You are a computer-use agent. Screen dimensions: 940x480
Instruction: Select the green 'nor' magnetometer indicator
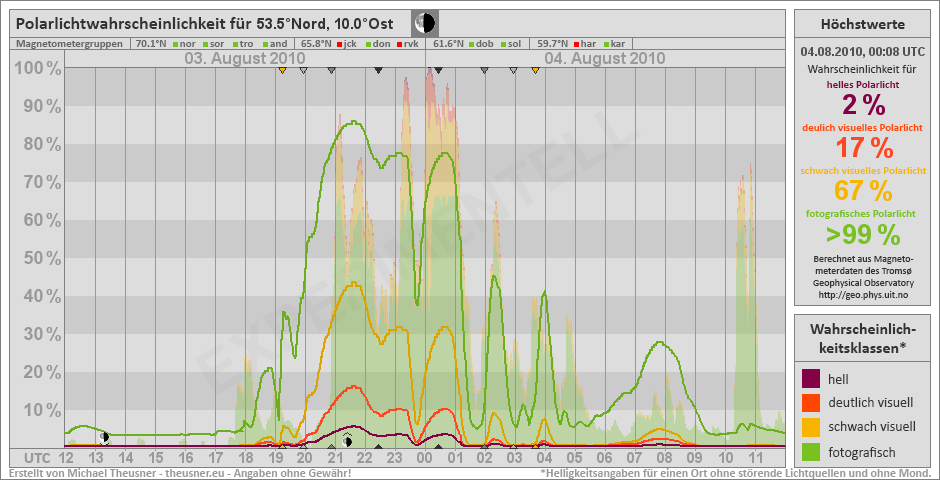tap(176, 44)
